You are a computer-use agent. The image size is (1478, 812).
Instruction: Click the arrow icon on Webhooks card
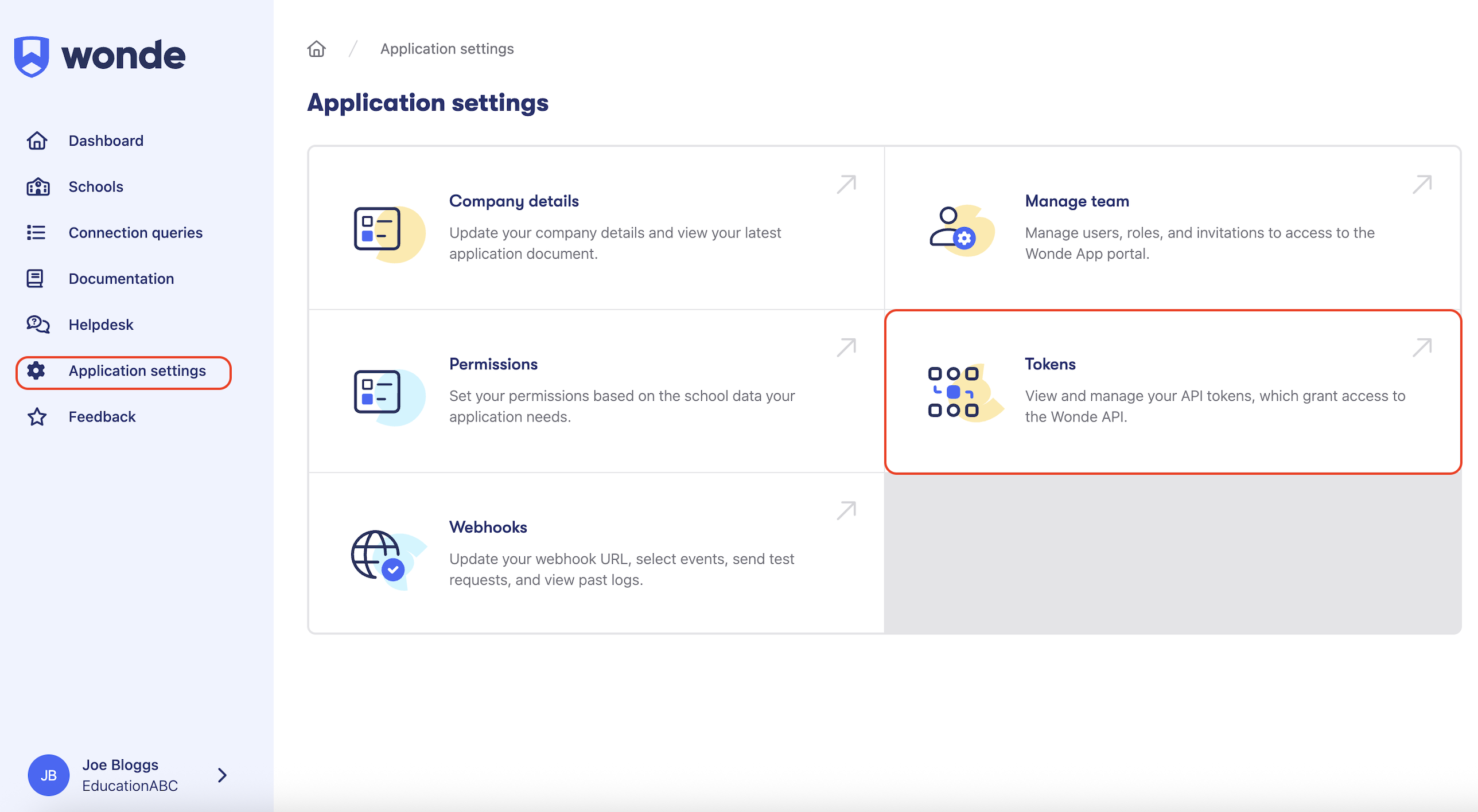click(x=846, y=510)
